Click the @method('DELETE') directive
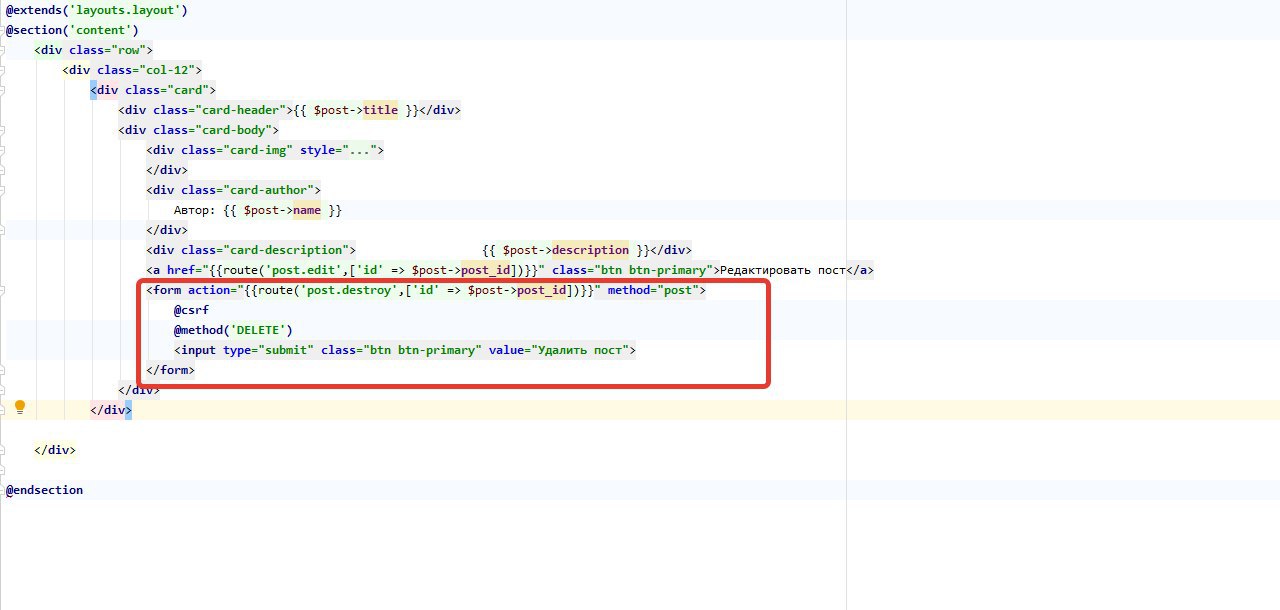 234,330
